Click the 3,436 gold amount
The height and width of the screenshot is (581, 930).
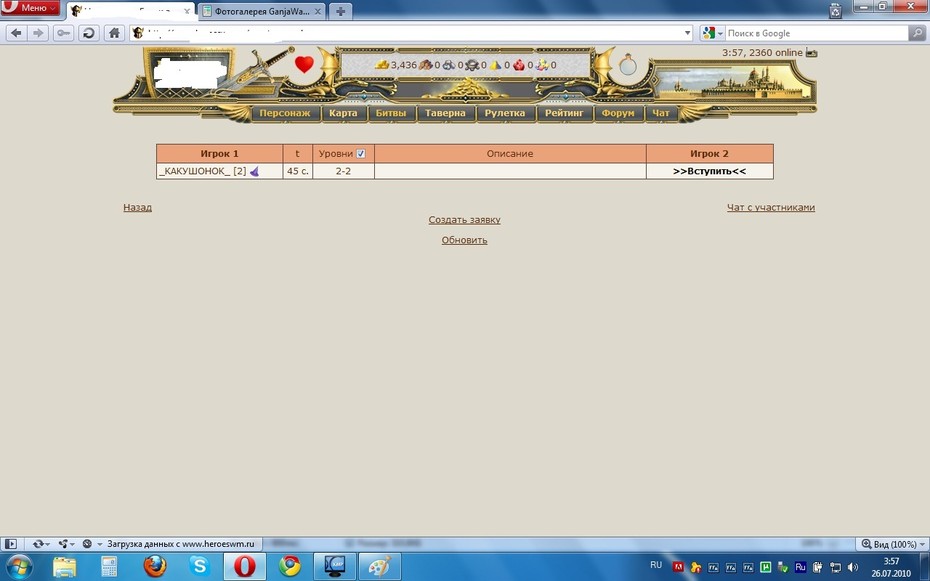click(x=404, y=65)
